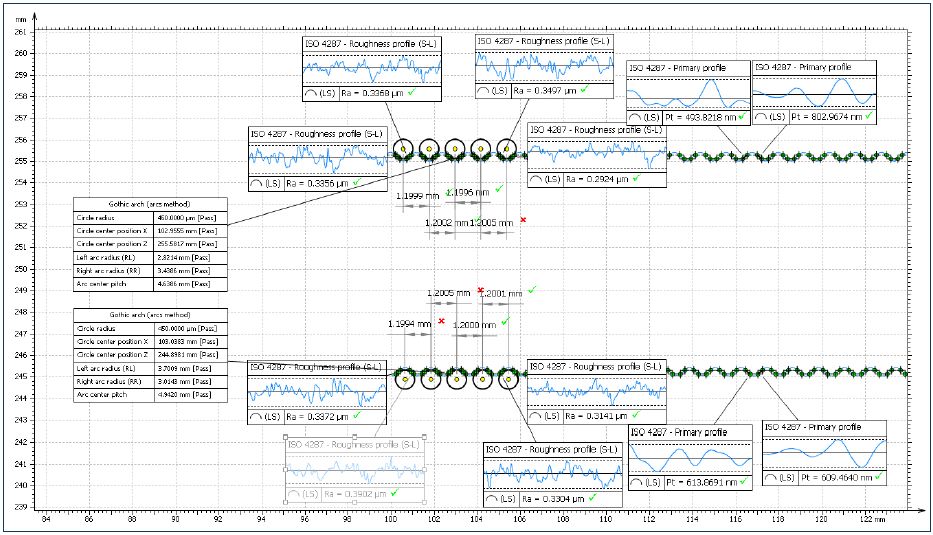933x535 pixels.
Task: Click the green checkmark beside 1.2000 mm distance
Action: 506,322
